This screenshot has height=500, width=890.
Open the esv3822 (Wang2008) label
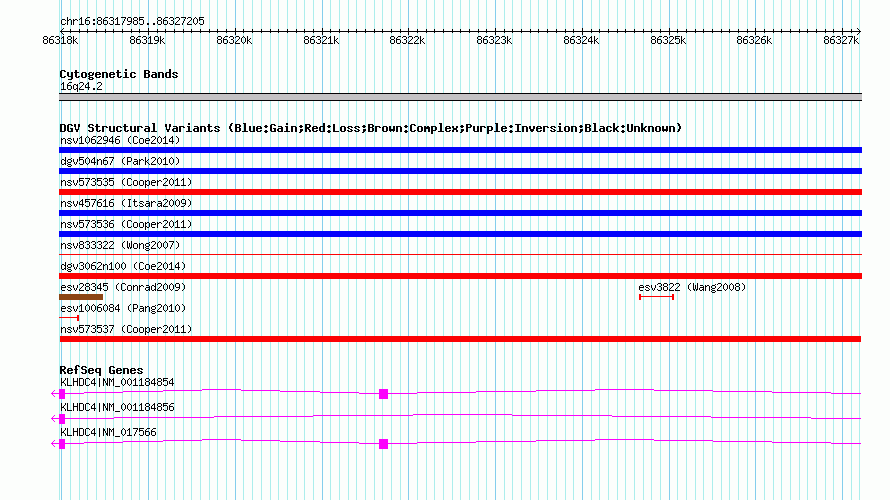coord(692,287)
